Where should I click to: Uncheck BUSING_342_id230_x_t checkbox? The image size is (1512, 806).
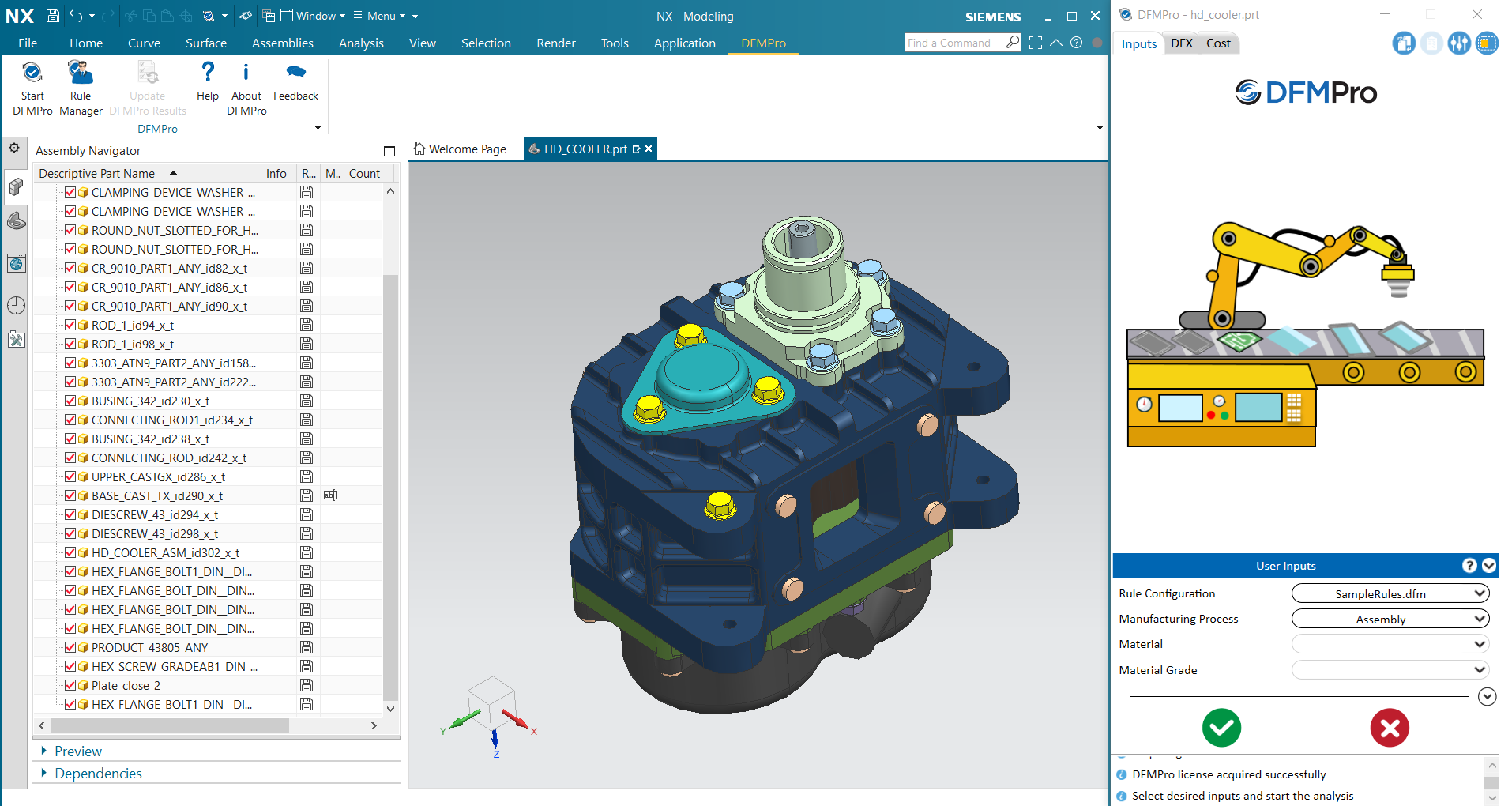pos(70,401)
